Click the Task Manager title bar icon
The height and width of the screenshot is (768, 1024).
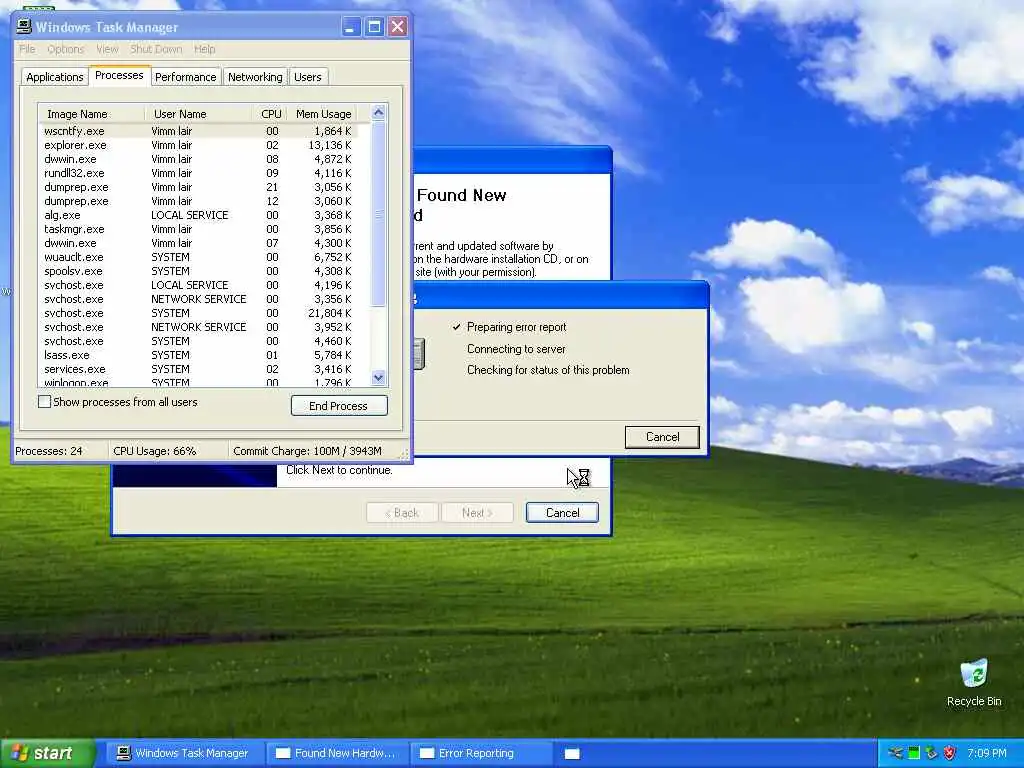tap(24, 27)
